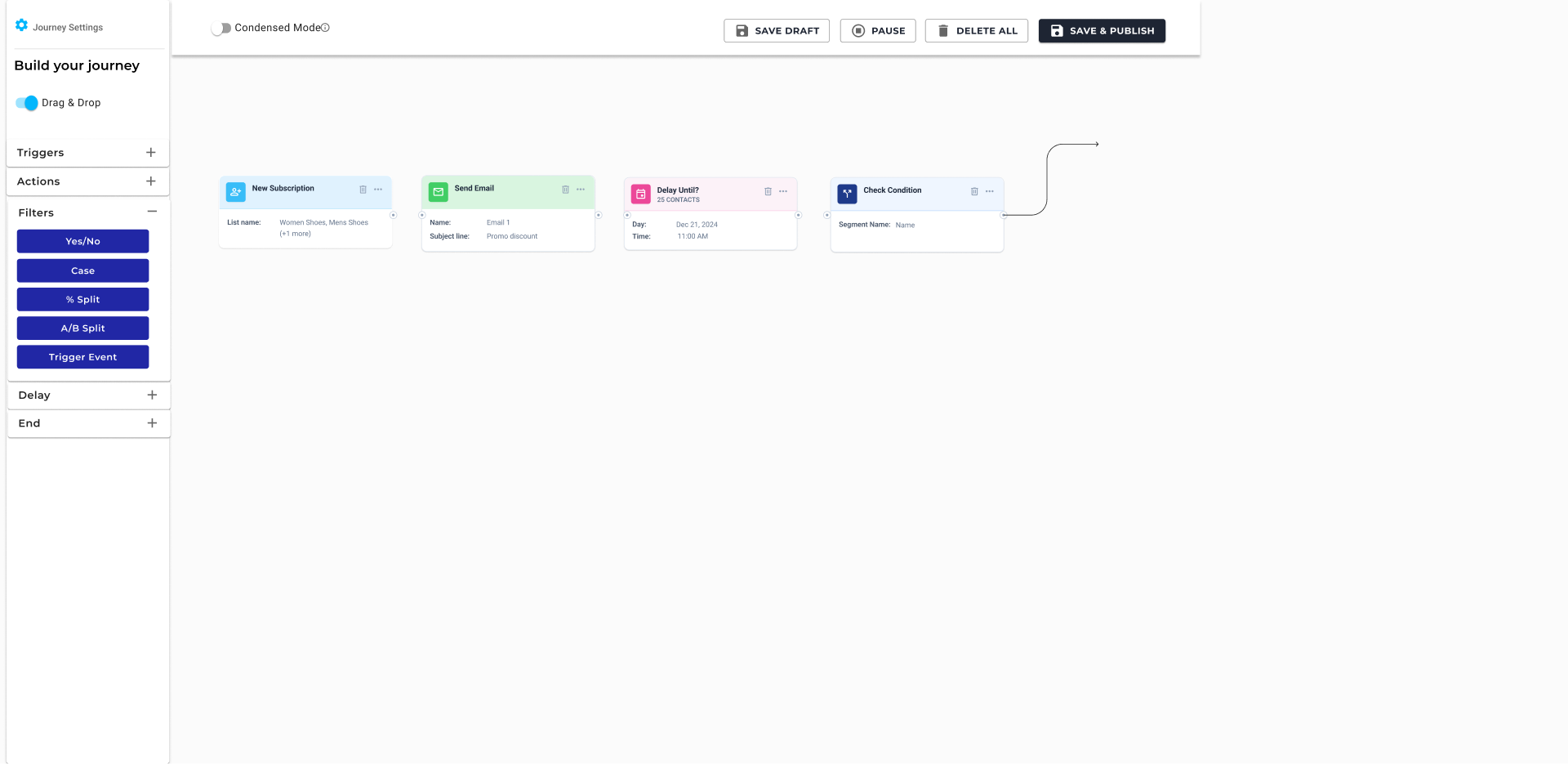Viewport: 1568px width, 764px height.
Task: Select the New Subscription node title
Action: click(x=283, y=189)
